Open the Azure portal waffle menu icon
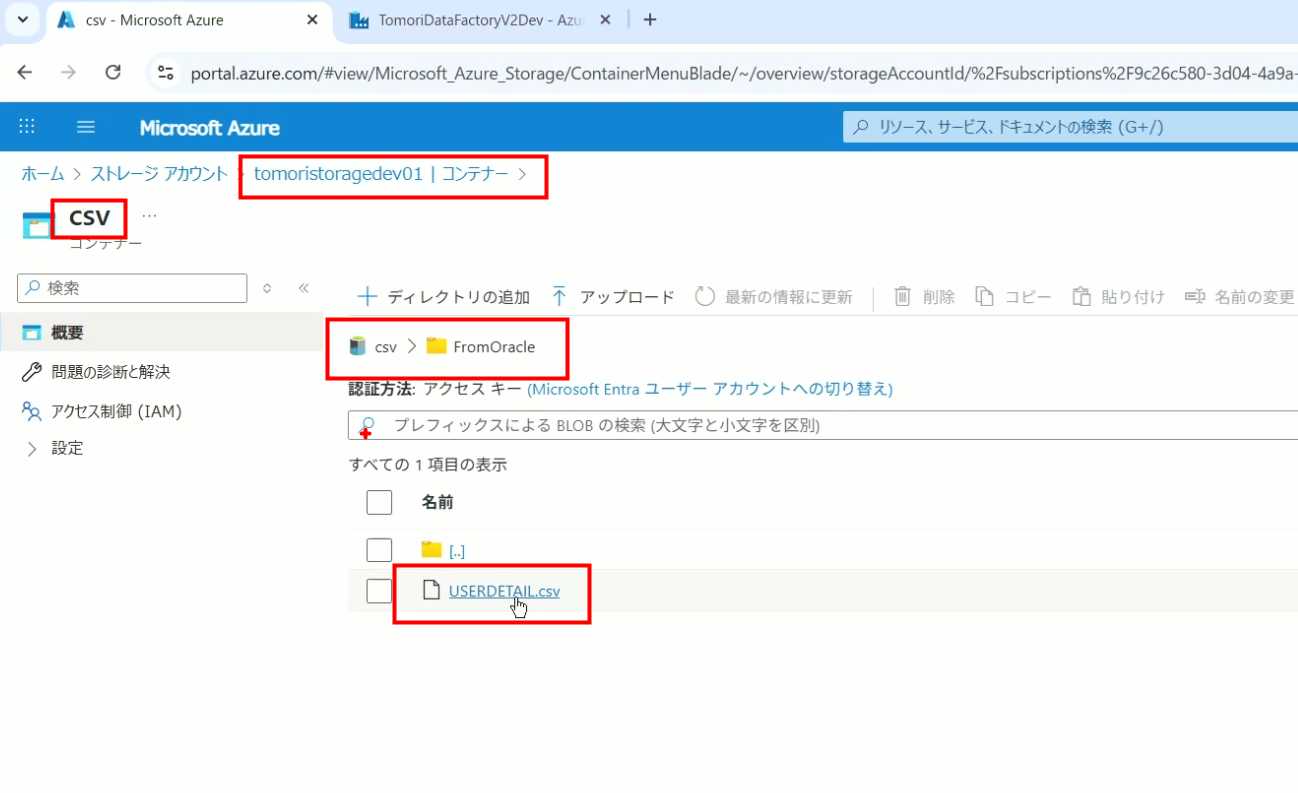Viewport: 1298px width, 793px height. click(27, 127)
